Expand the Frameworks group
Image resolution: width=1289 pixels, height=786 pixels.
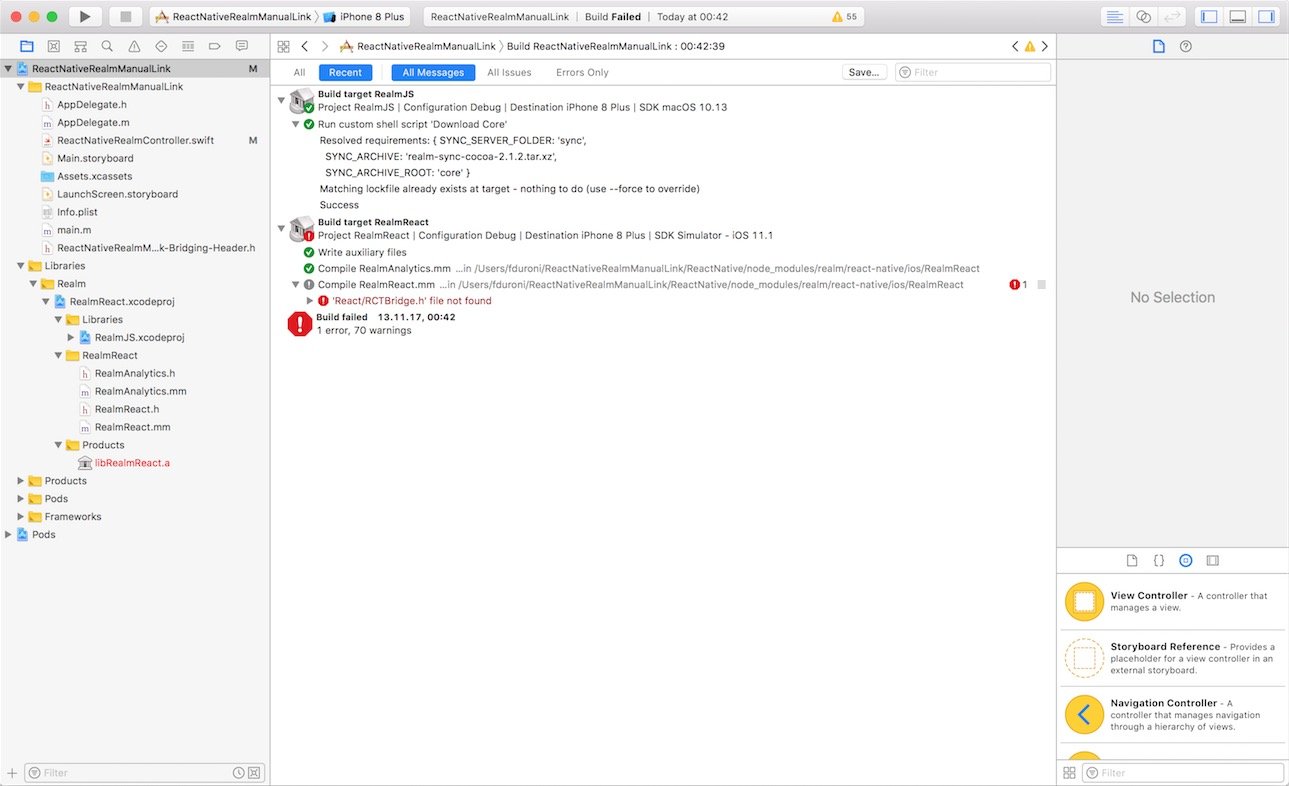point(21,517)
